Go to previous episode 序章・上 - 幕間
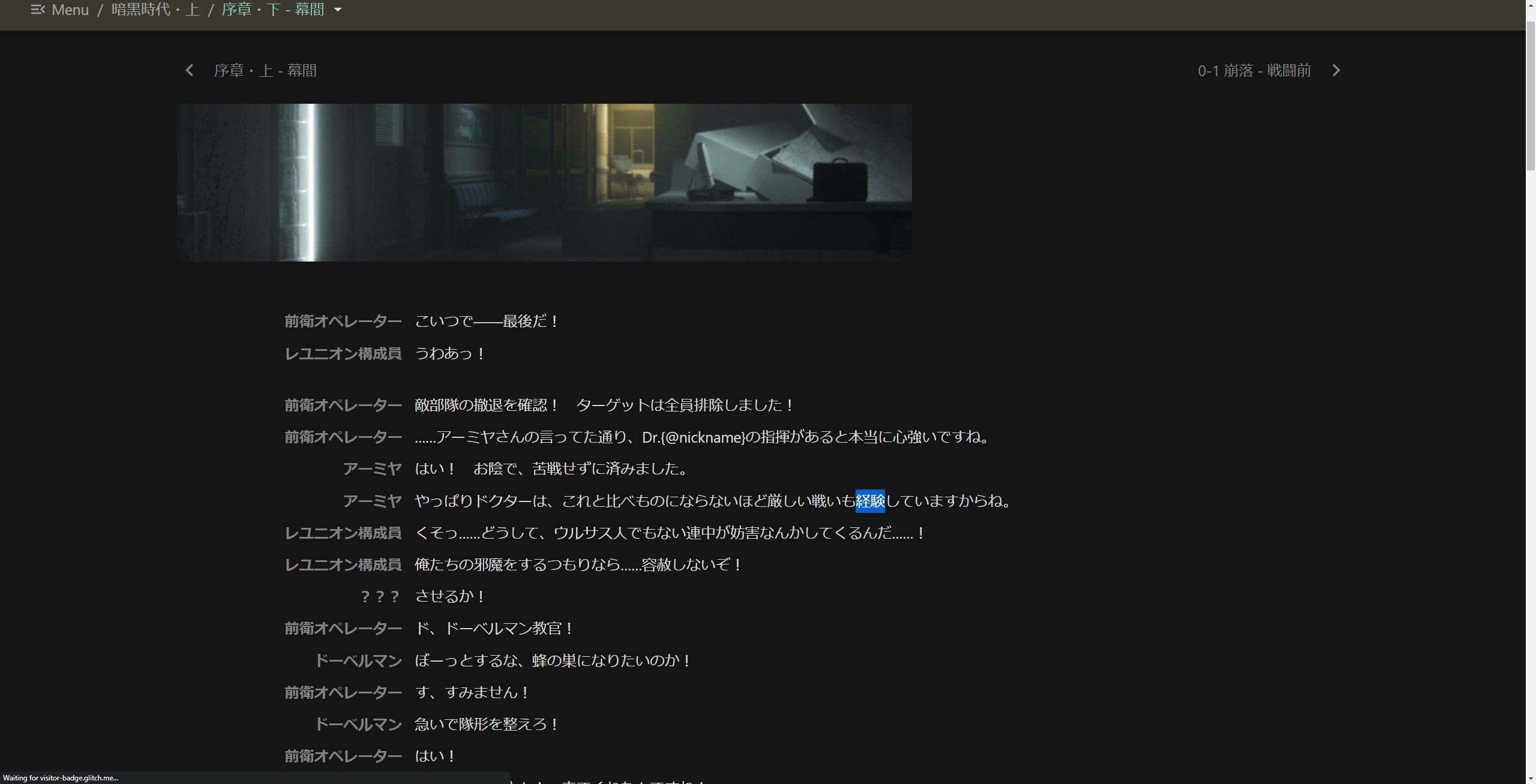 266,70
